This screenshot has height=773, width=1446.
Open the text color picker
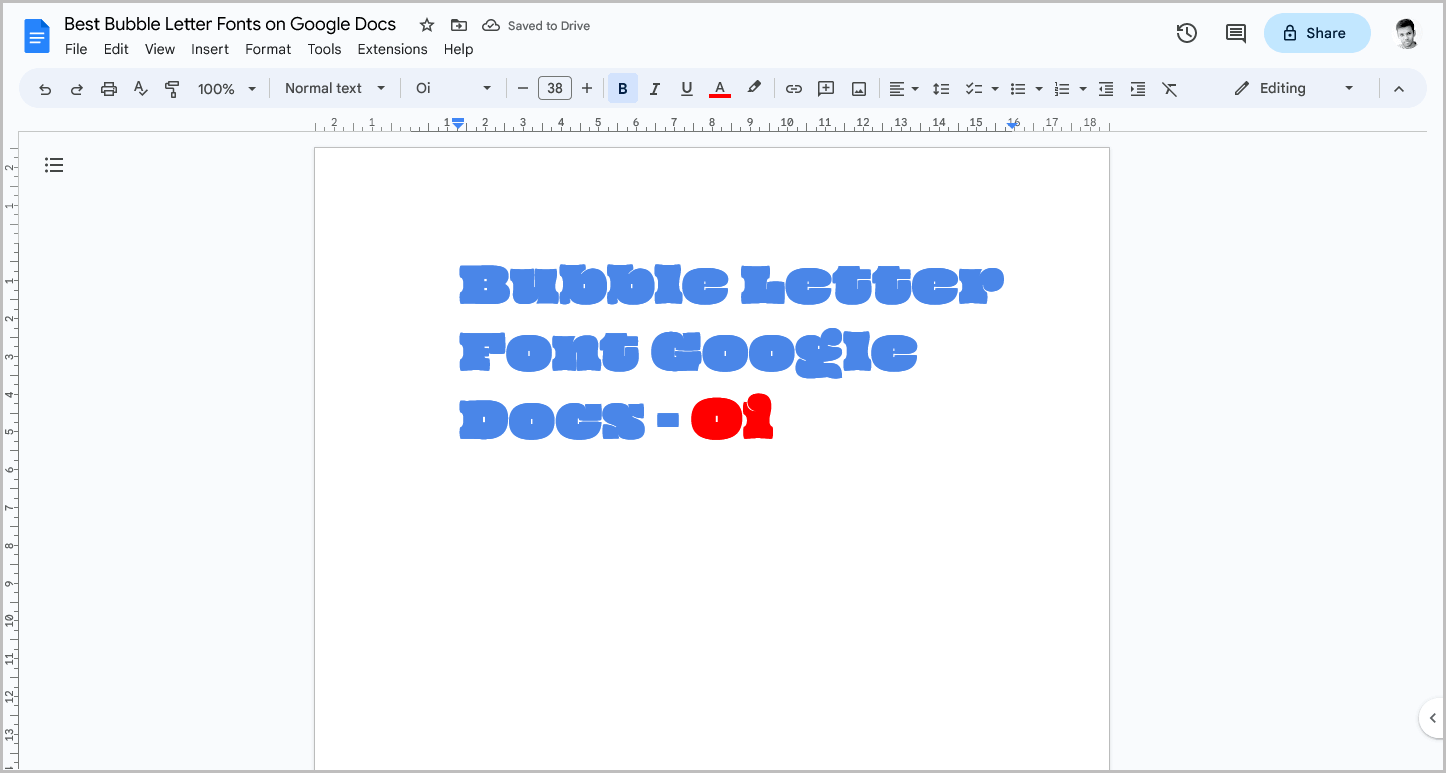point(719,89)
